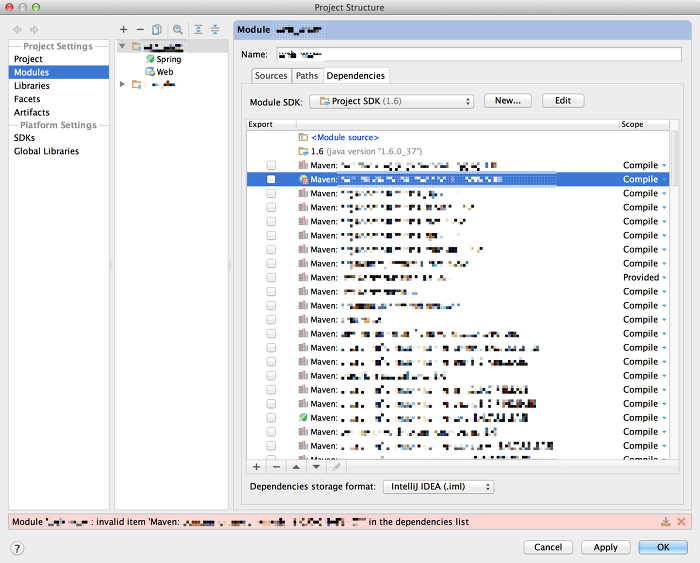Click the forward navigation arrow

(34, 30)
